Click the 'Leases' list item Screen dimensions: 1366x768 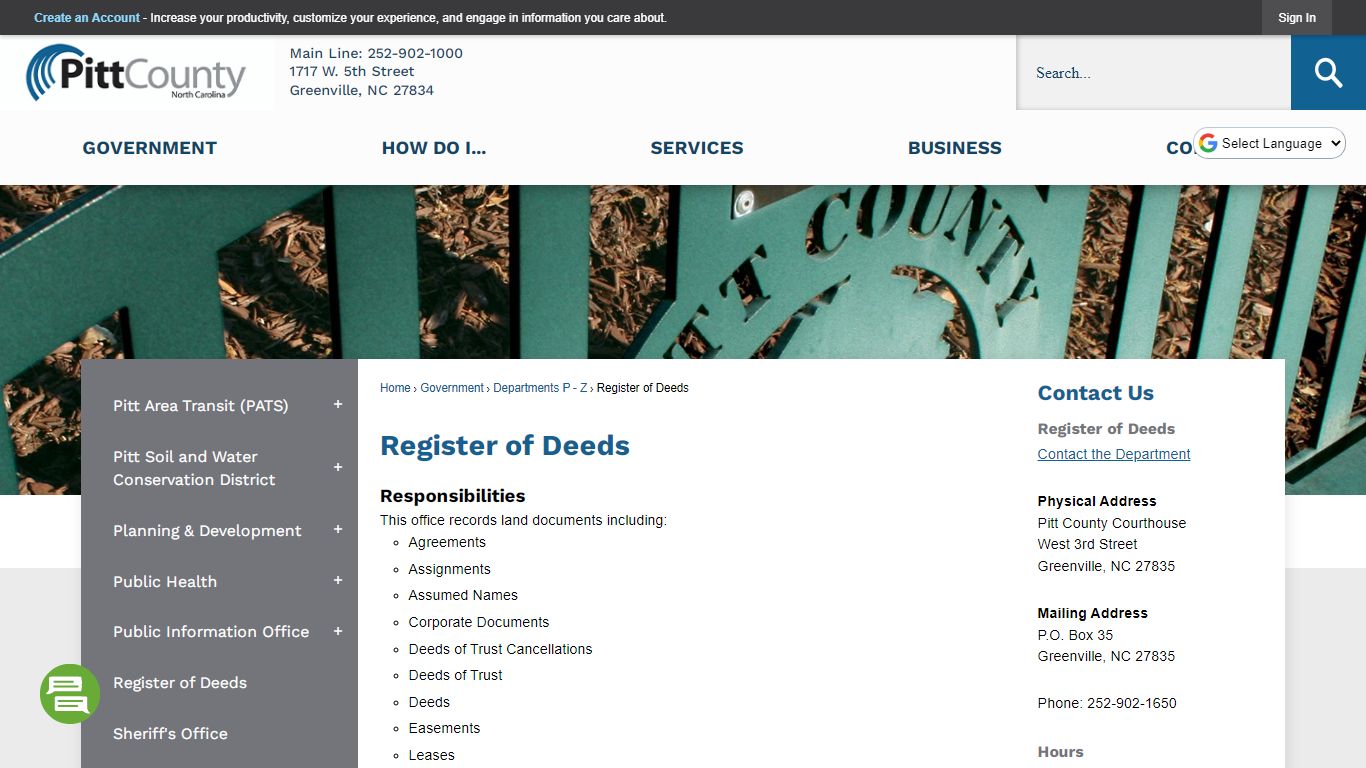(431, 755)
